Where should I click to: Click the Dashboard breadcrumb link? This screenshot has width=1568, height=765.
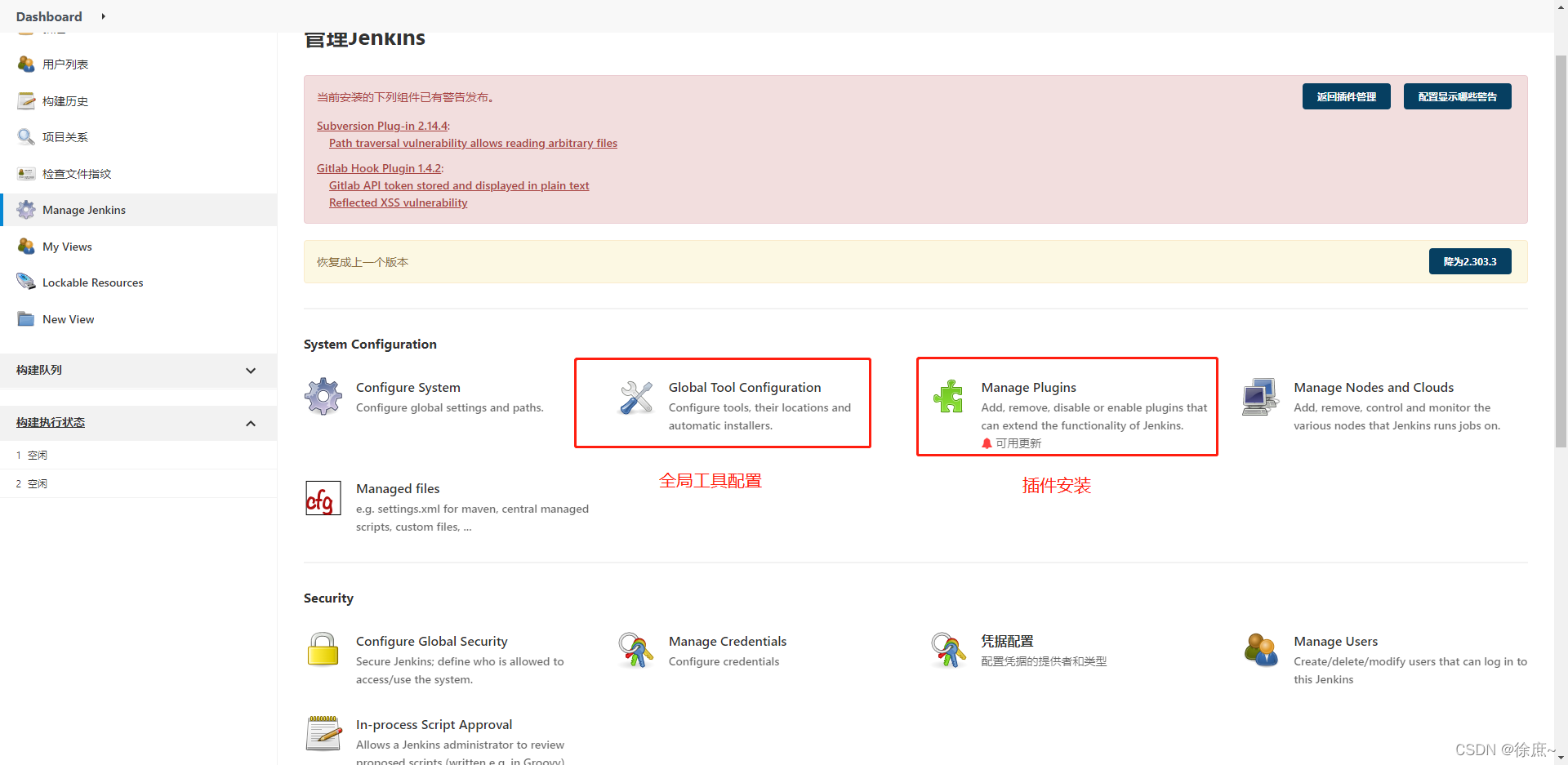click(x=49, y=16)
